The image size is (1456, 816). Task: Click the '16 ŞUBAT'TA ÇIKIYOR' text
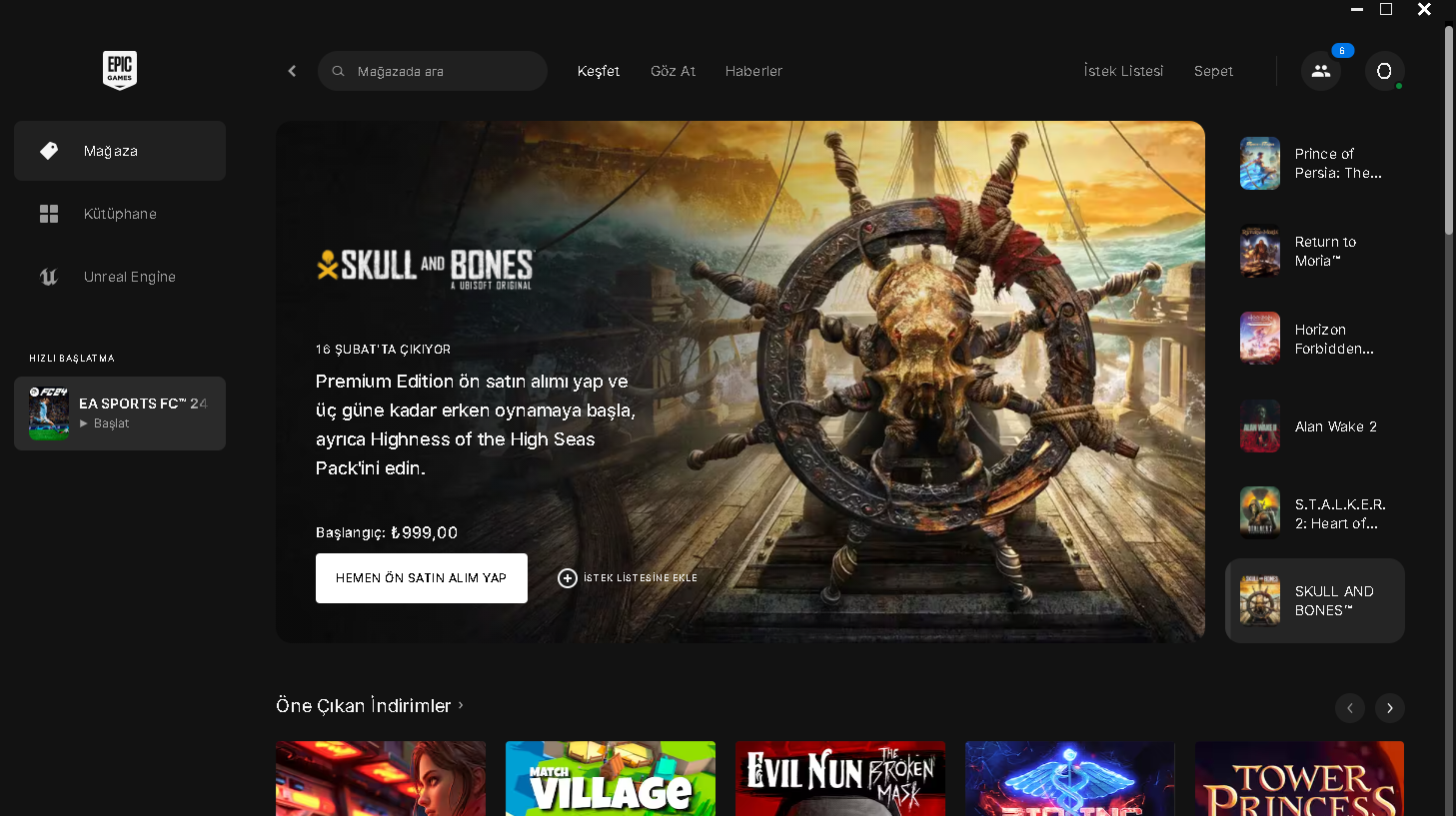point(383,350)
